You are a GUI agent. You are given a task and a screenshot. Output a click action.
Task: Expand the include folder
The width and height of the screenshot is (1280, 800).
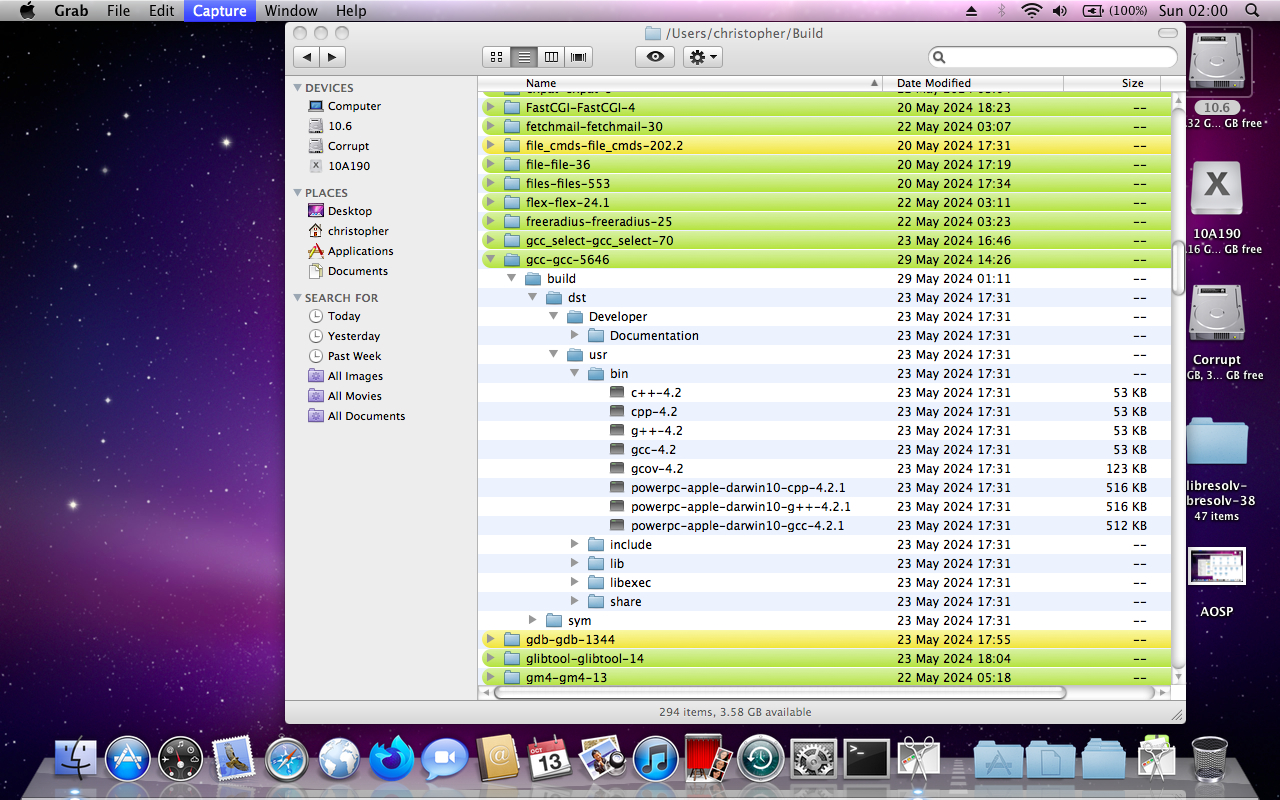574,544
